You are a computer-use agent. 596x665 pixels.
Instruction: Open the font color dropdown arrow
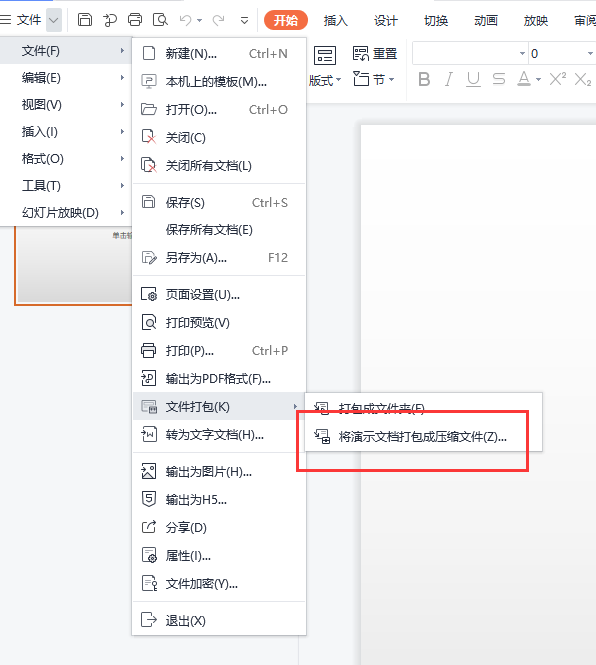pos(538,79)
